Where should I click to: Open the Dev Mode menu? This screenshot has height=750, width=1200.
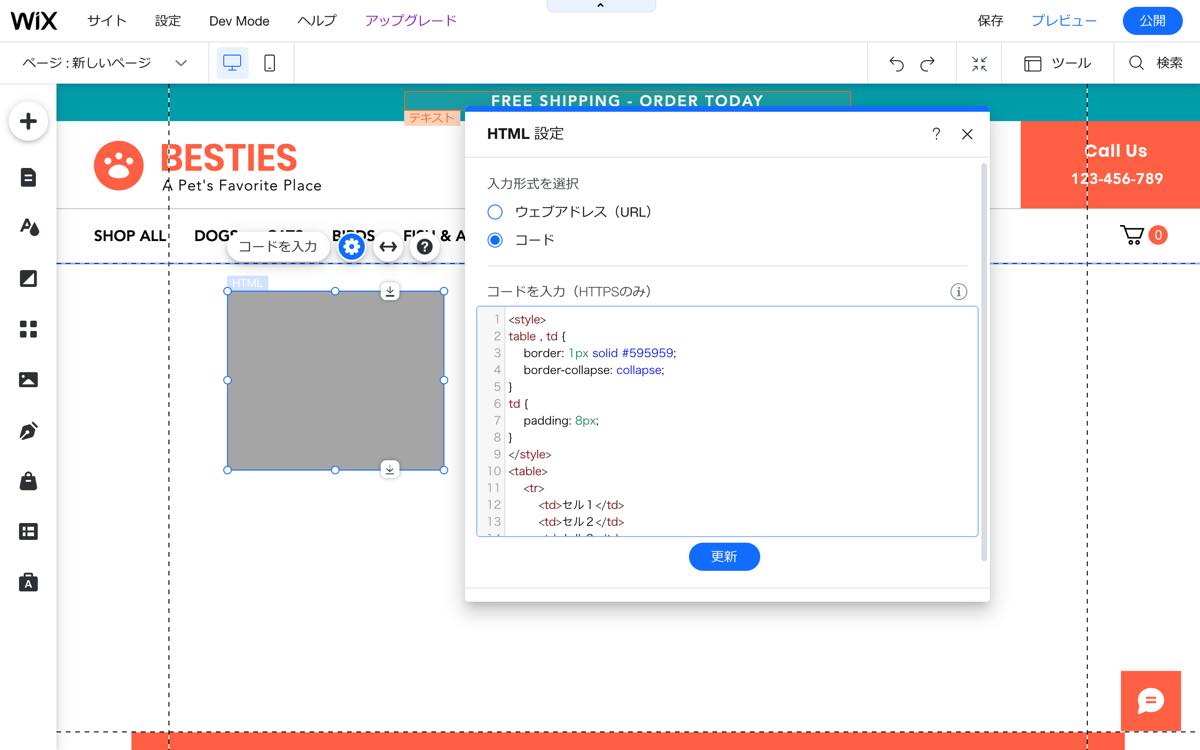click(x=239, y=20)
